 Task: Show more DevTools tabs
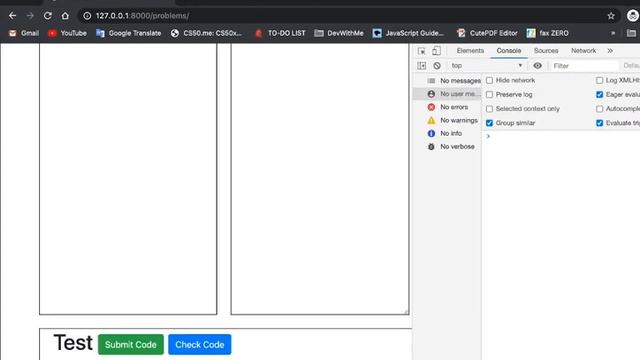(610, 51)
